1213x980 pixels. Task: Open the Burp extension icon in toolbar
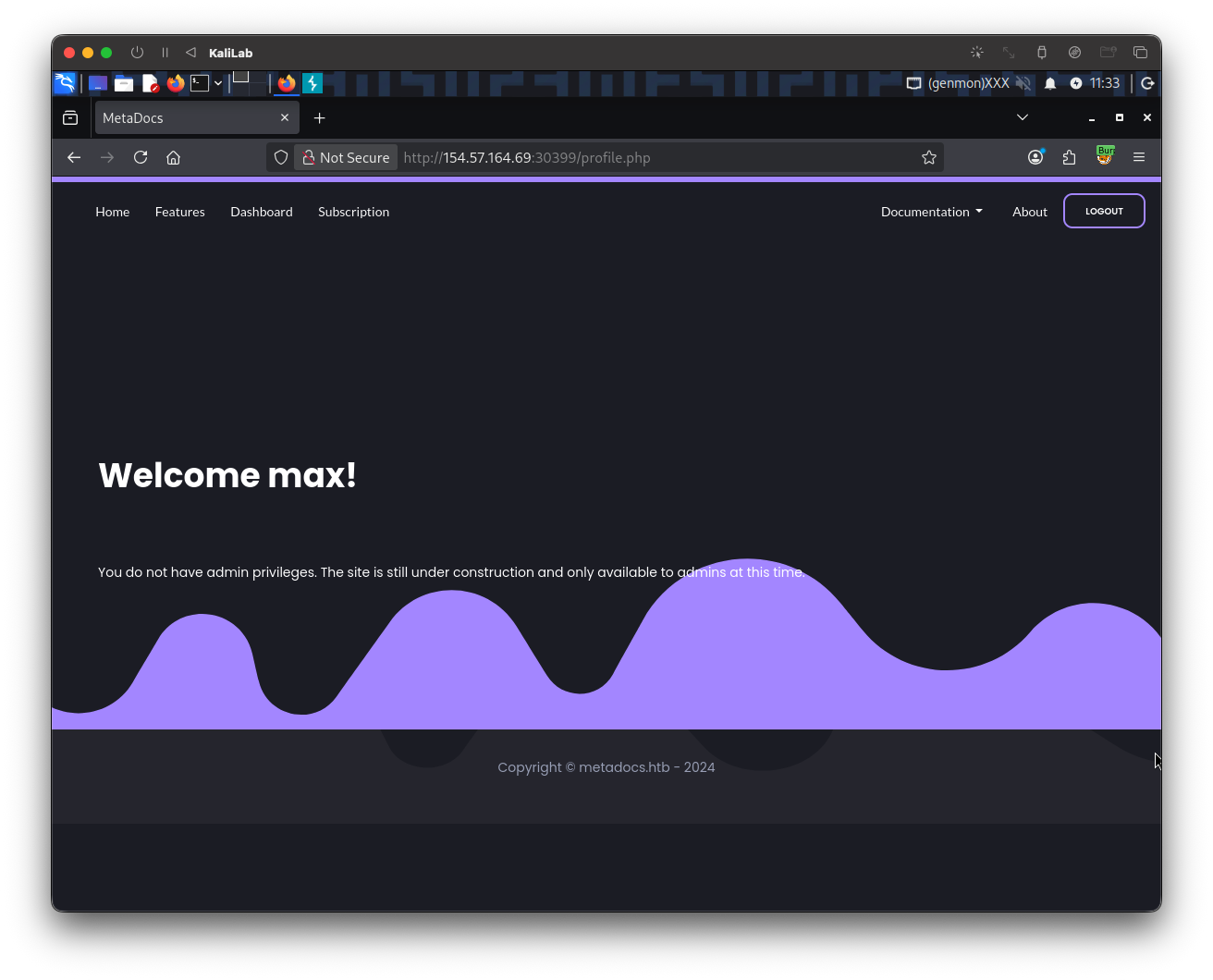tap(1104, 156)
